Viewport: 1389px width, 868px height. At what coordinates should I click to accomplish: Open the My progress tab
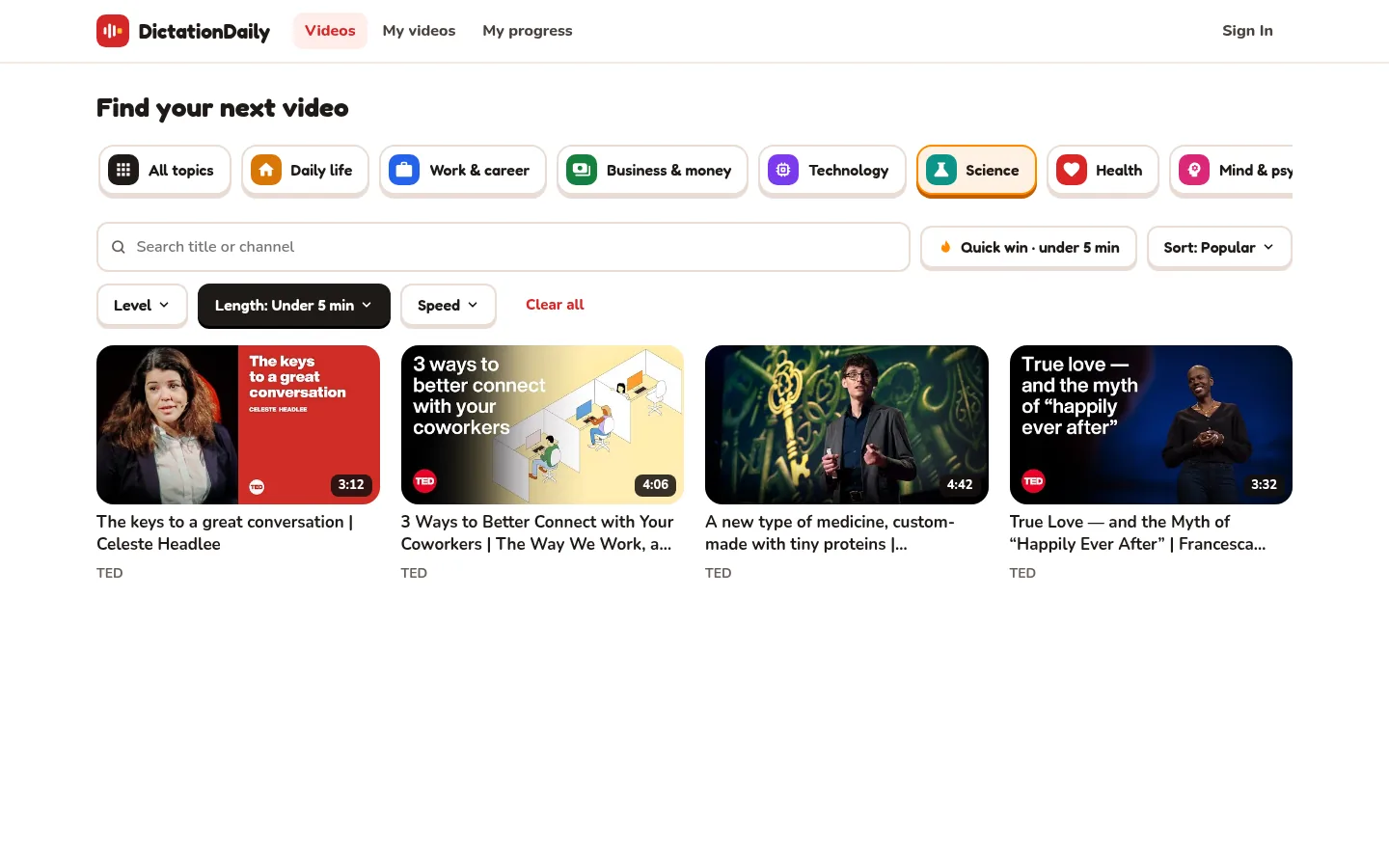(x=528, y=31)
